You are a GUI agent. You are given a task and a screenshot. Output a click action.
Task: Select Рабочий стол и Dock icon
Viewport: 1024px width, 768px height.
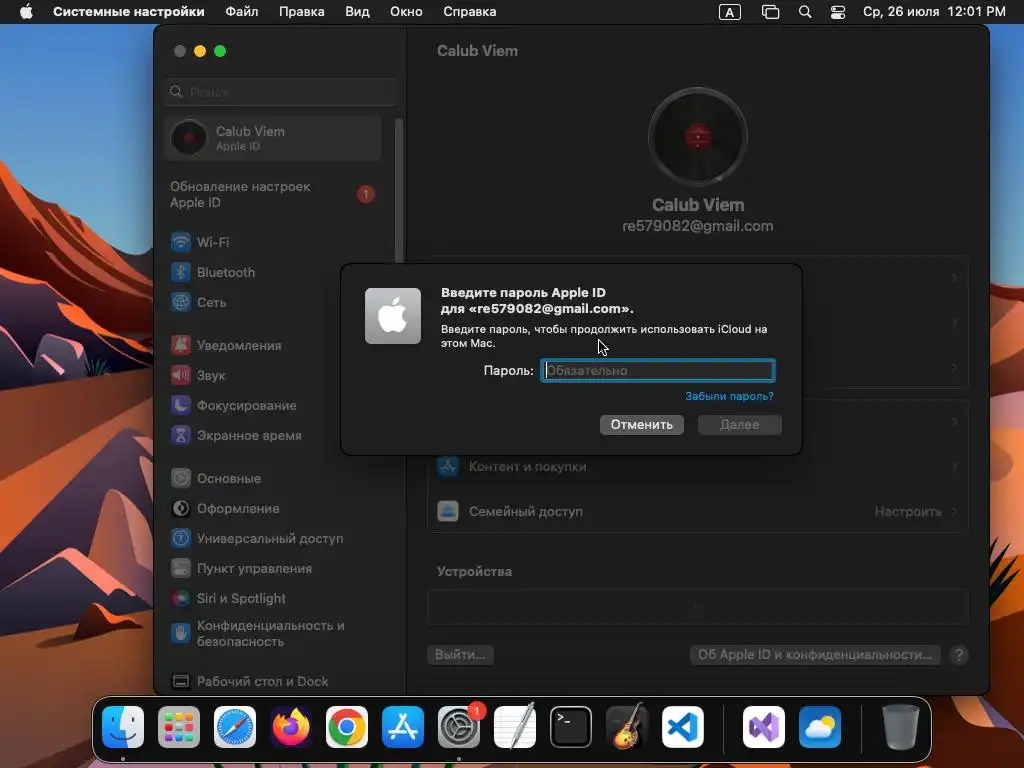tap(181, 682)
